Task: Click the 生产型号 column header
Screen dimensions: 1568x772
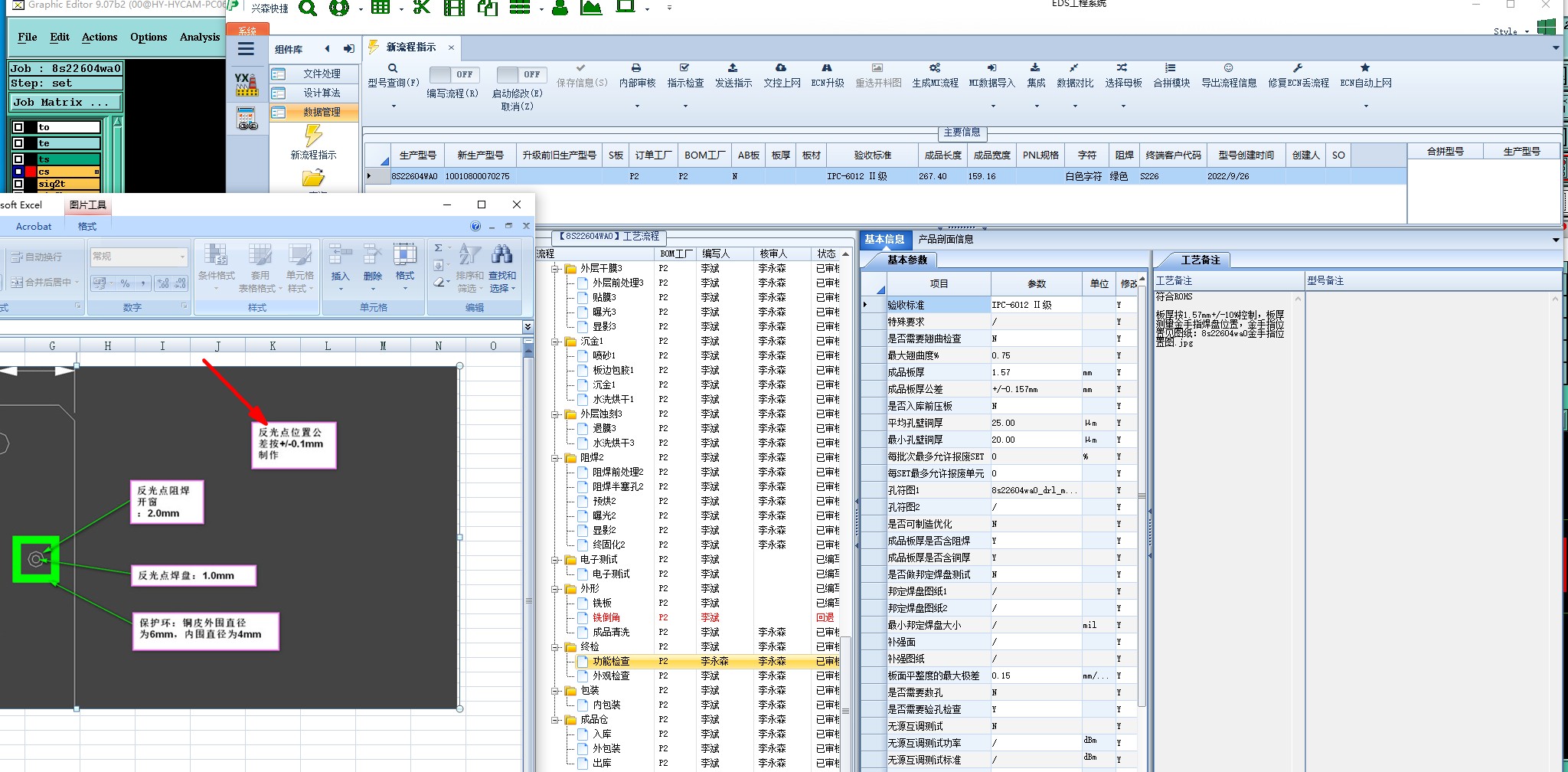Action: point(417,155)
